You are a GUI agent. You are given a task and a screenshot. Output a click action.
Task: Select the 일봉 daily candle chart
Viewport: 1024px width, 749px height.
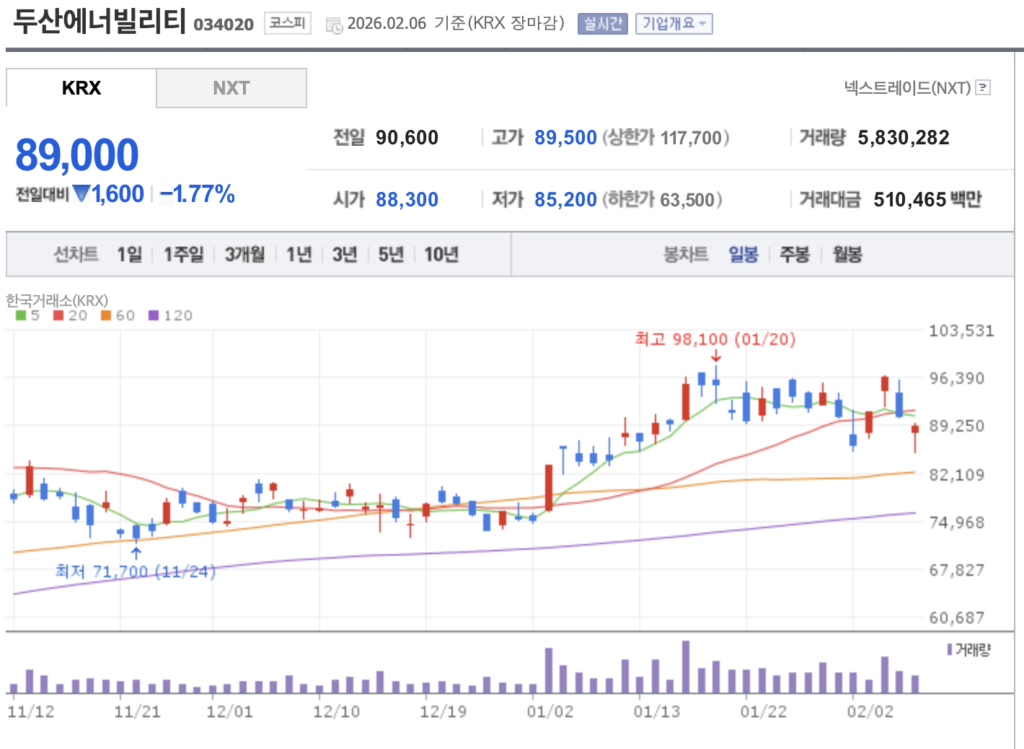click(743, 254)
